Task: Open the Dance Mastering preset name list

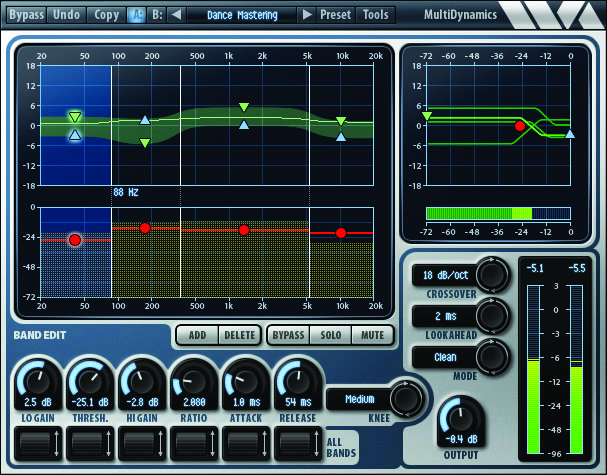Action: (x=242, y=15)
